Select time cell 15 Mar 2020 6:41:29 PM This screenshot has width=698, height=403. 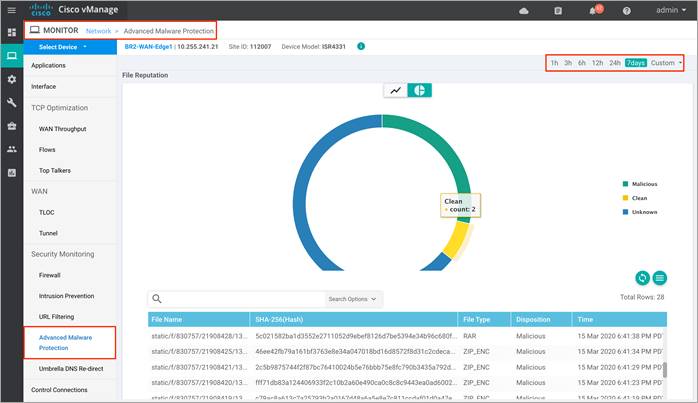(x=620, y=367)
